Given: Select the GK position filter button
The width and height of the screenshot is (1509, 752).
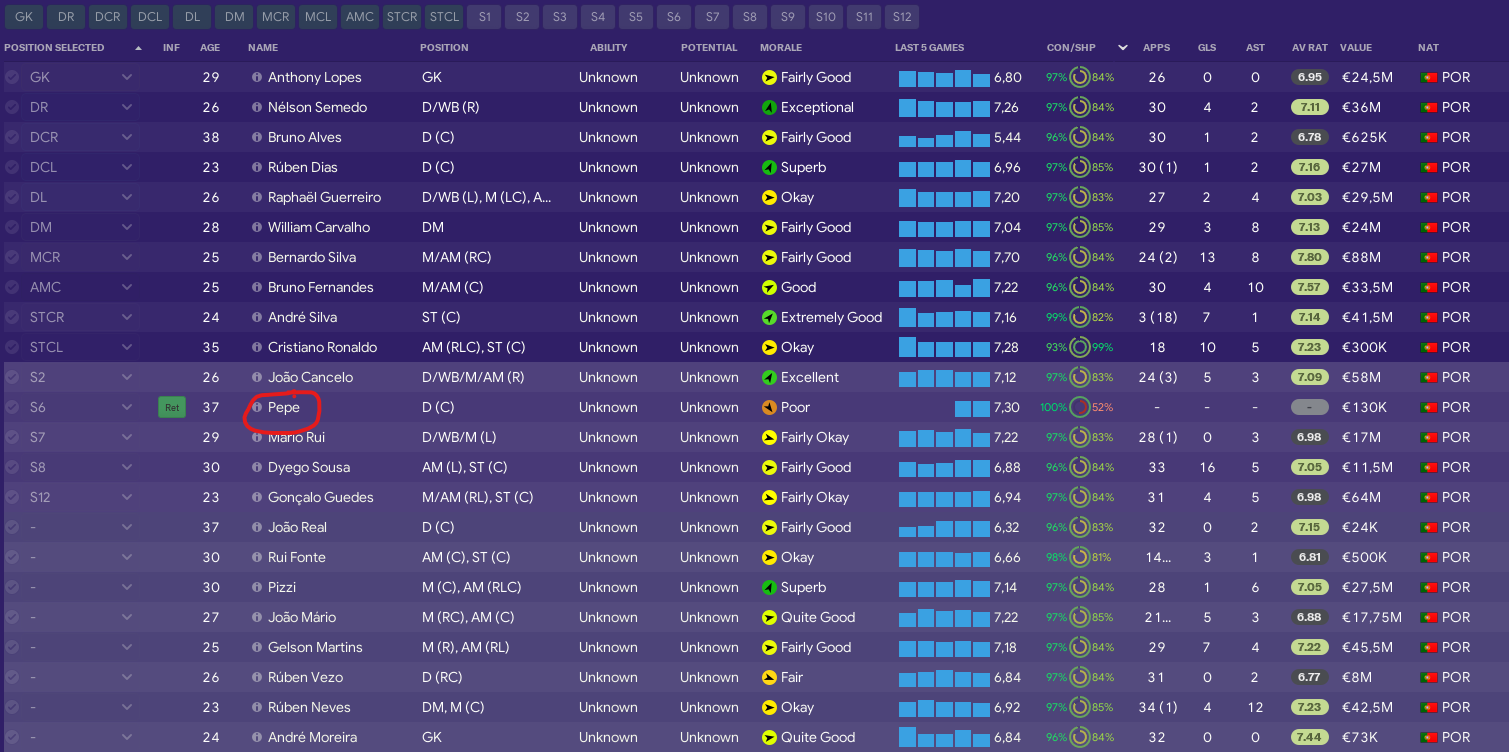Looking at the screenshot, I should click(x=24, y=16).
